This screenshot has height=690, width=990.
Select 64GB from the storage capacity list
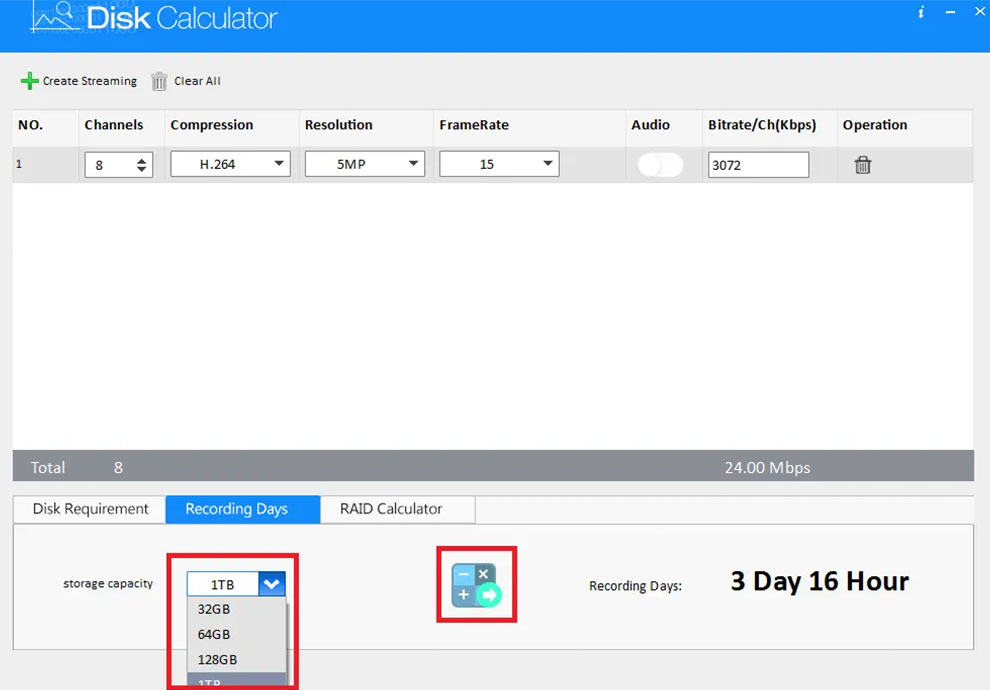point(237,634)
